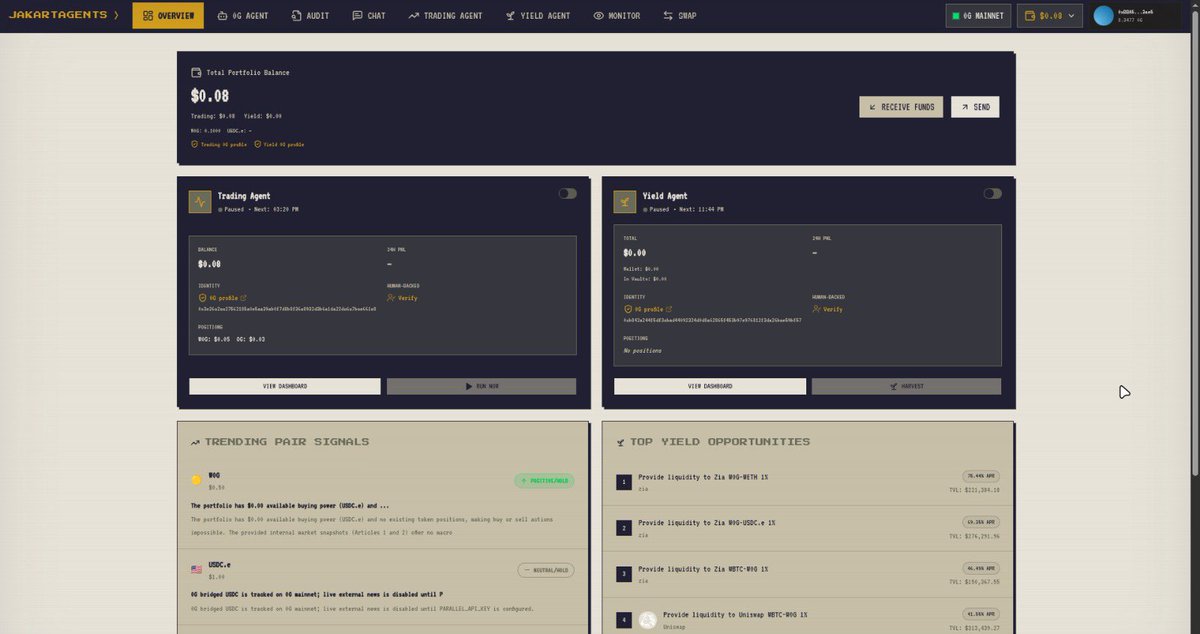Open the Trading Agent nav tab
Image resolution: width=1200 pixels, height=634 pixels.
tap(445, 16)
